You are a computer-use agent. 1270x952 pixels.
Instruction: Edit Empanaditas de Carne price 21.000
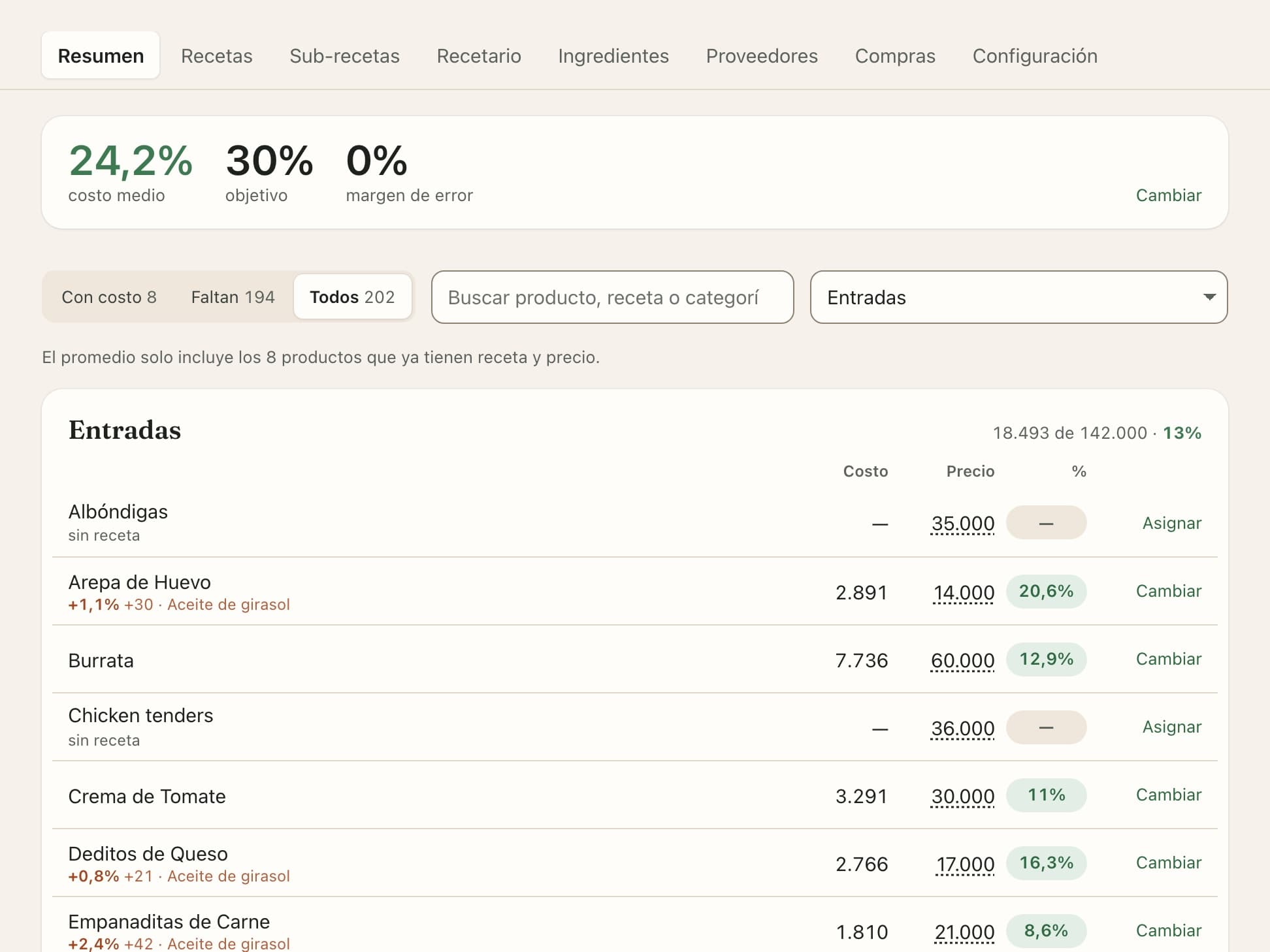coord(964,932)
